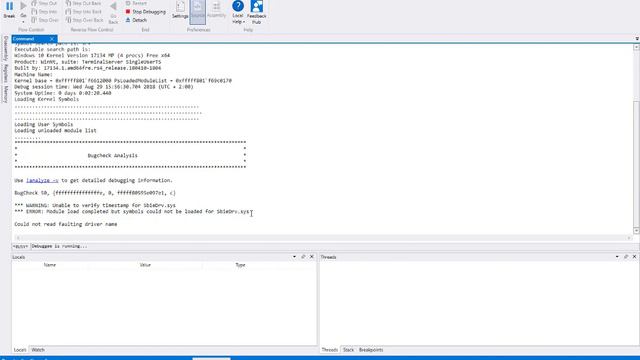Open the Memory side panel
This screenshot has height=360, width=640.
(x=5, y=94)
